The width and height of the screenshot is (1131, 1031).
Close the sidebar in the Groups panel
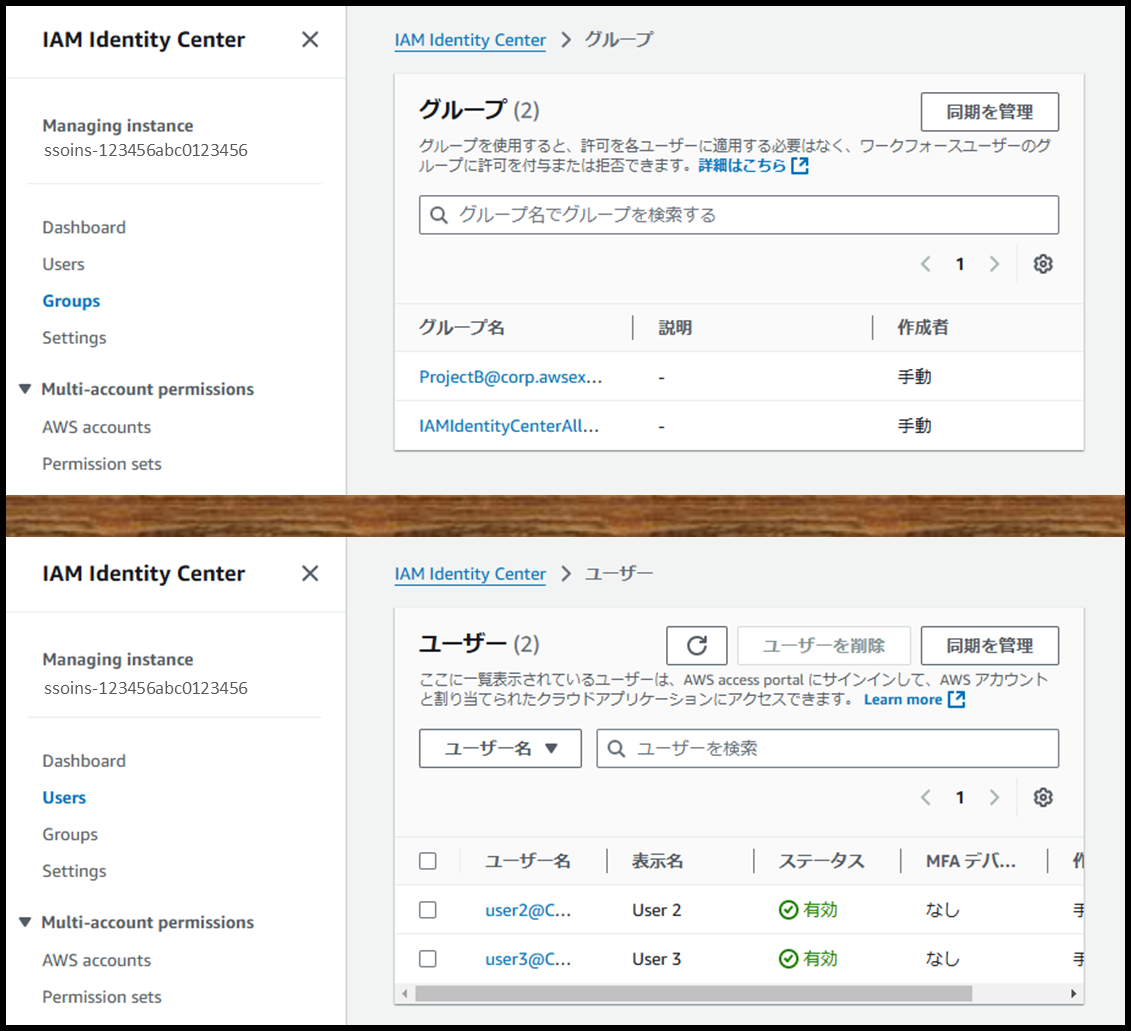point(309,40)
